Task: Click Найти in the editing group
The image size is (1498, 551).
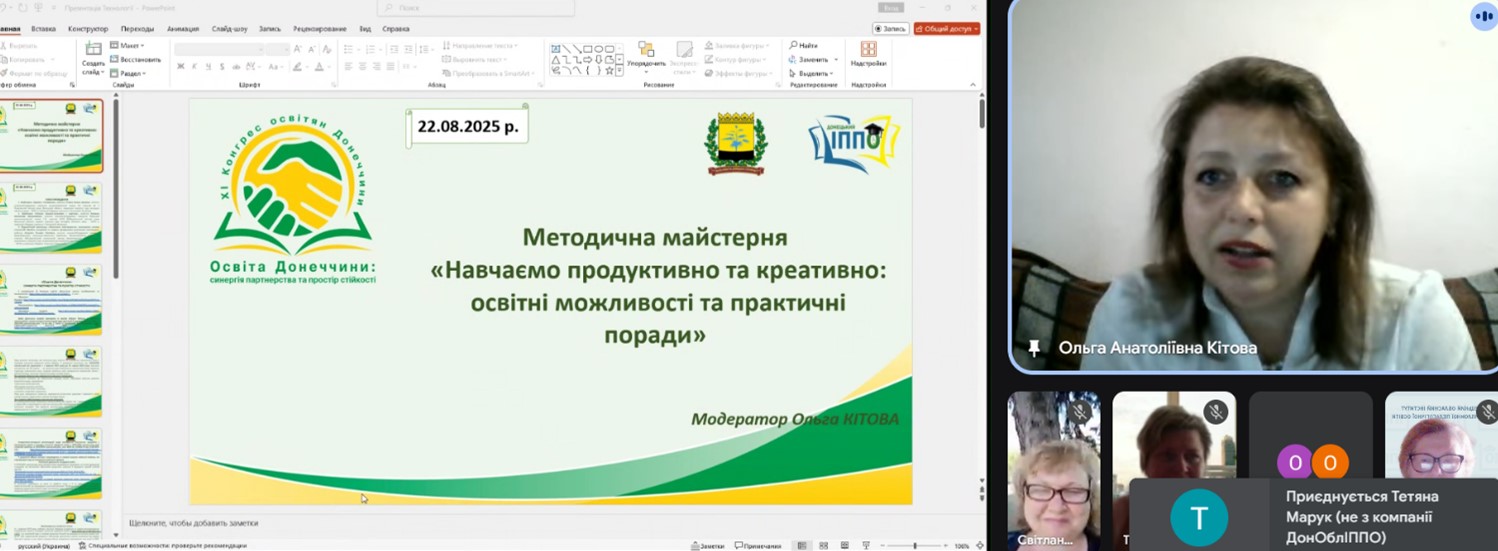Action: coord(803,46)
